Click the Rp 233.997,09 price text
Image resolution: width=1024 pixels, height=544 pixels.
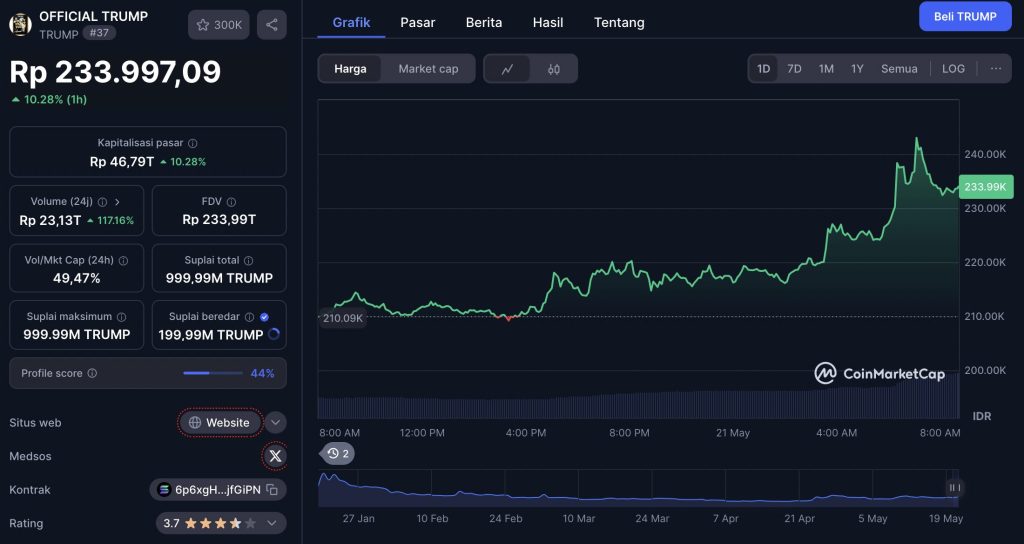[115, 71]
